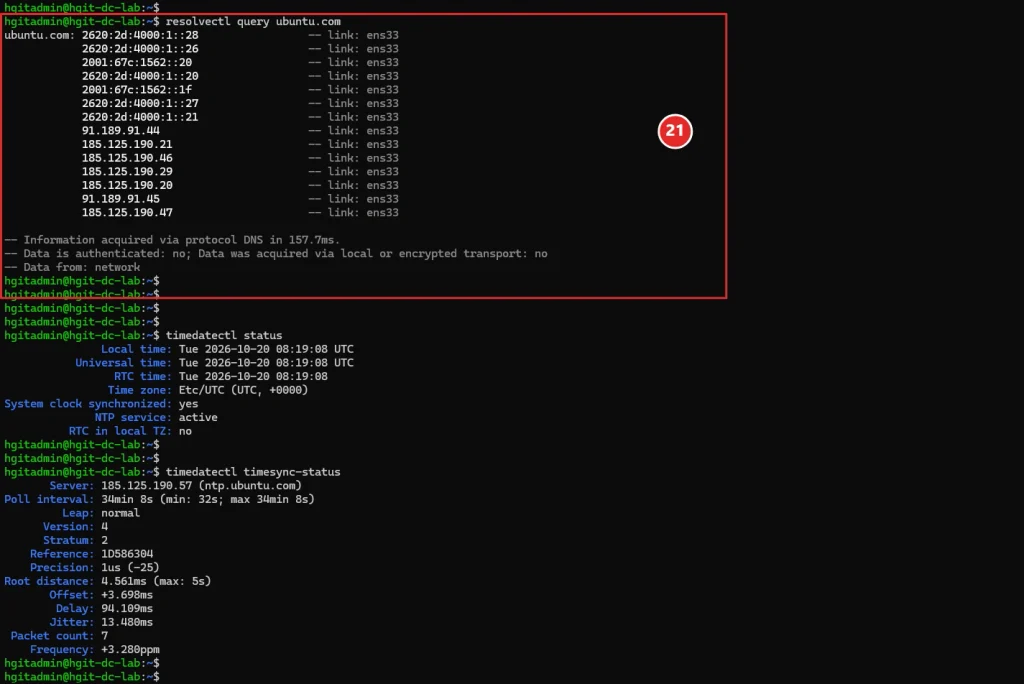Click 'link: ens33' on the 91.189.91.44 row
Screen dimensions: 1024x684
[362, 131]
